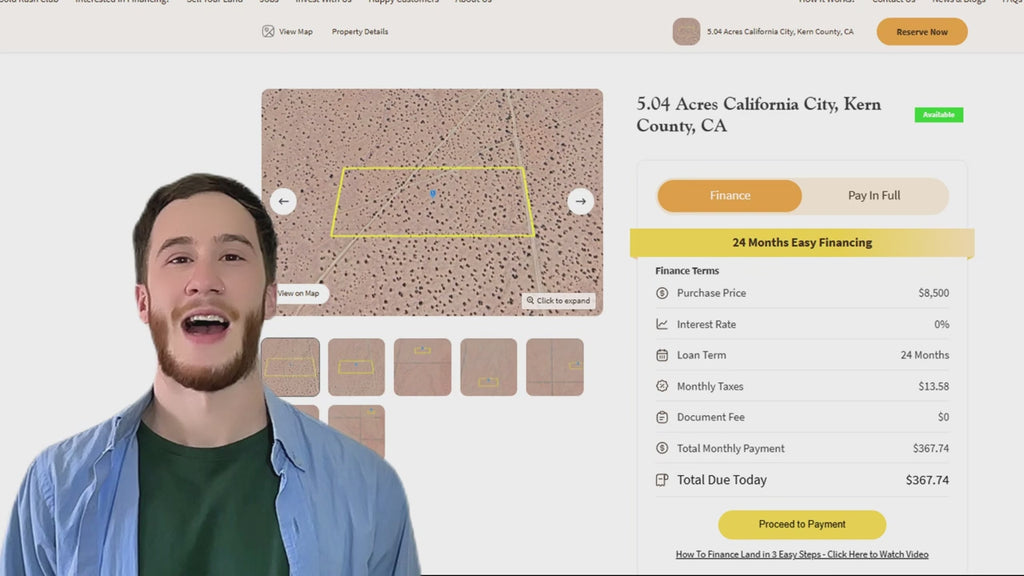
Task: Click the Purchase Price dollar icon
Action: point(662,293)
